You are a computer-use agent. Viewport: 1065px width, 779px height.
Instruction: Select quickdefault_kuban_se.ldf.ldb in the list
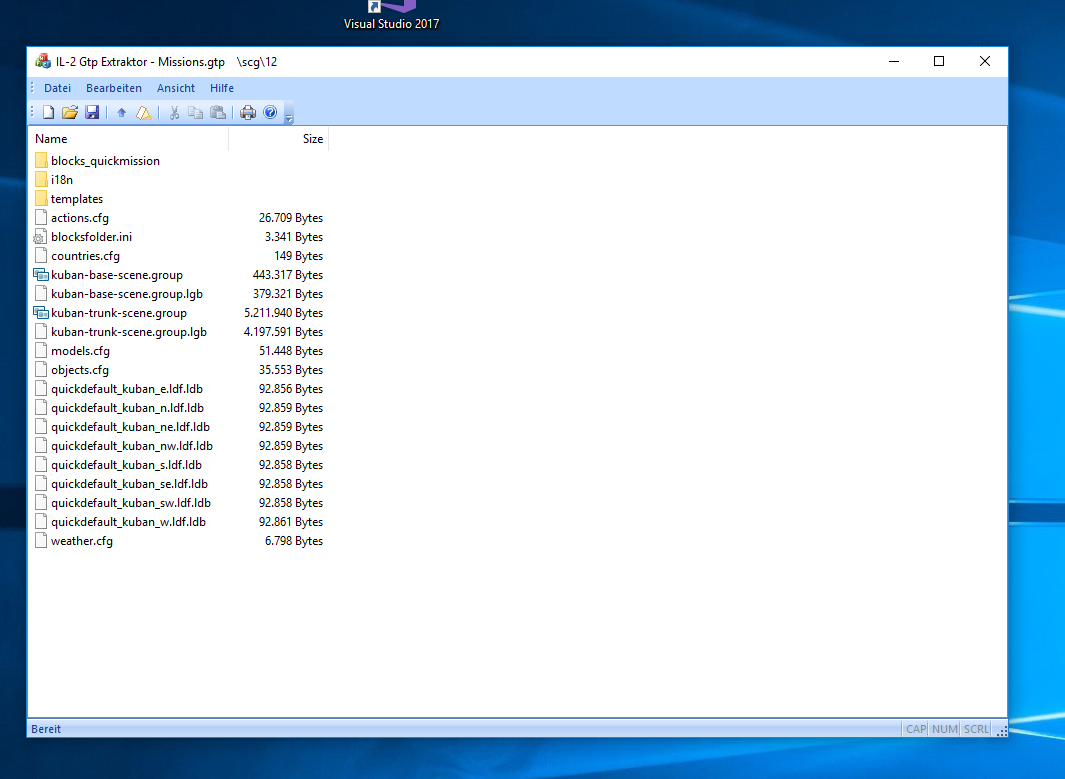[x=130, y=484]
